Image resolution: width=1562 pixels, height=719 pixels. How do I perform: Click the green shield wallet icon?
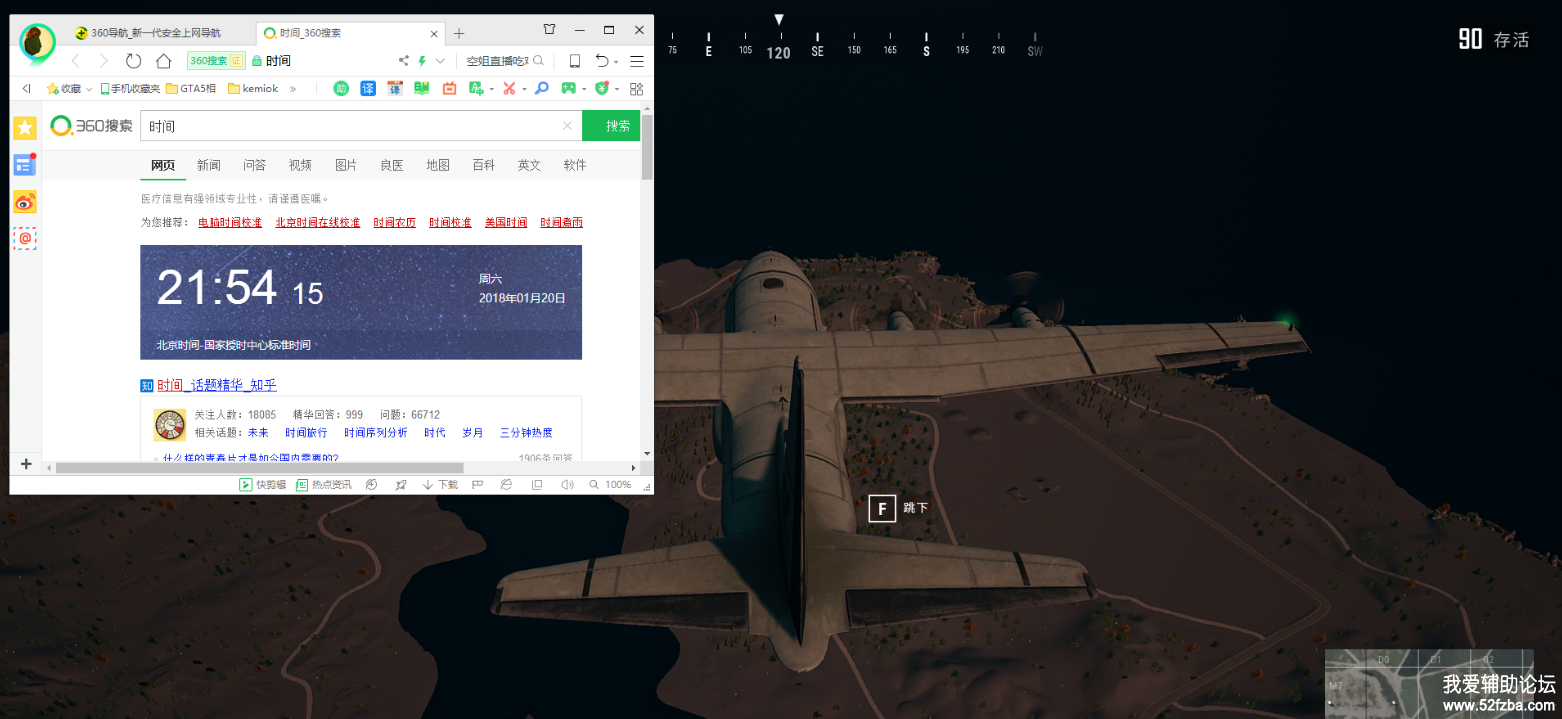(601, 89)
